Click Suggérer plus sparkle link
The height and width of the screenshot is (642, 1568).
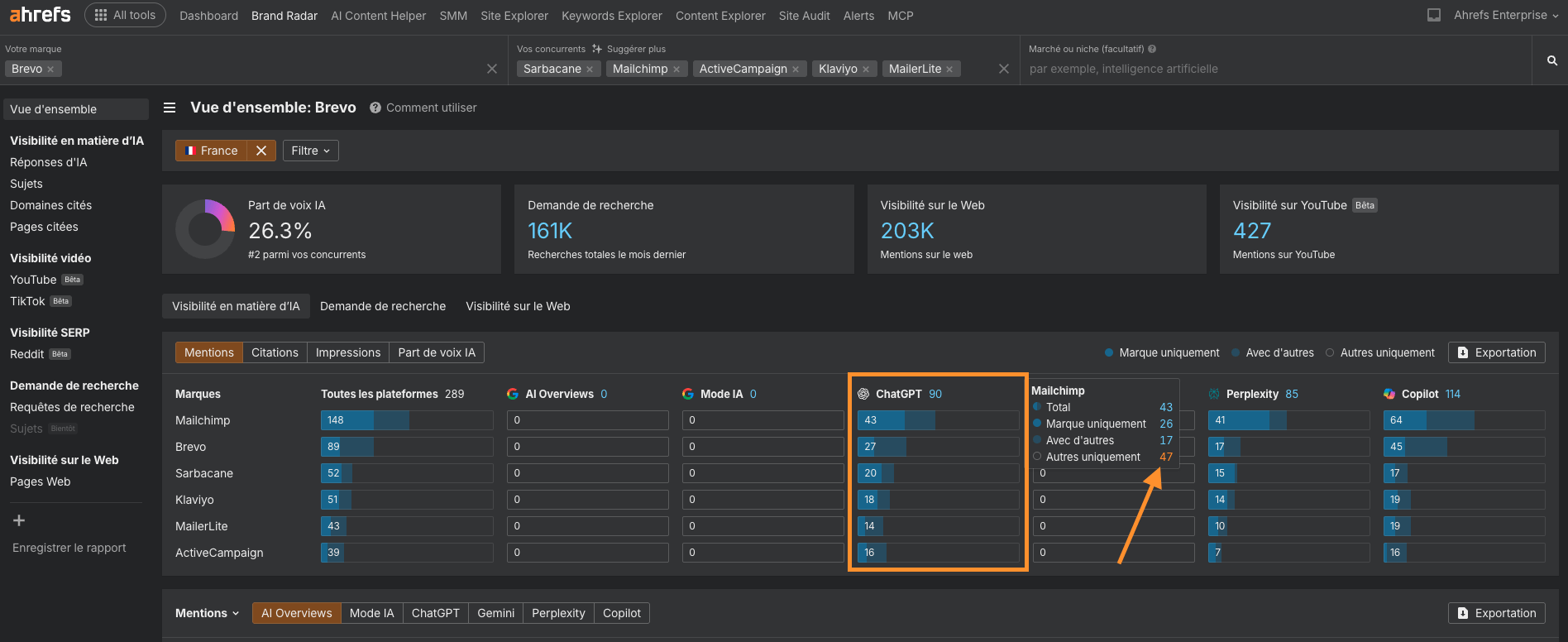(629, 49)
